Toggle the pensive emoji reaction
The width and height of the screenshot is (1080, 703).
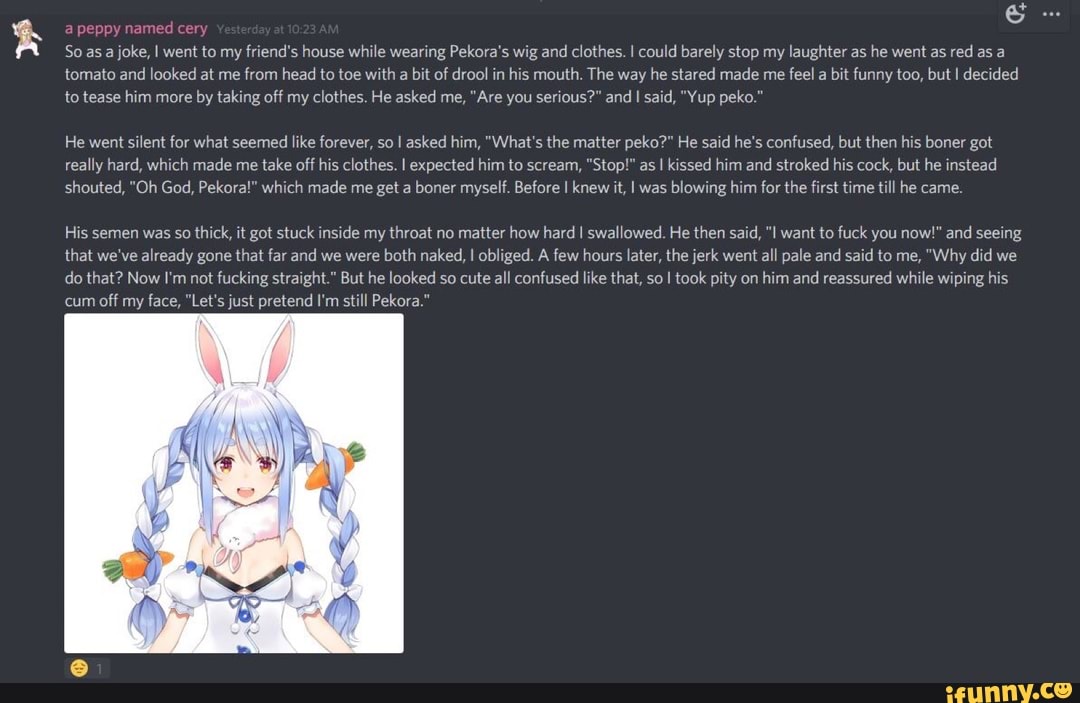point(79,668)
